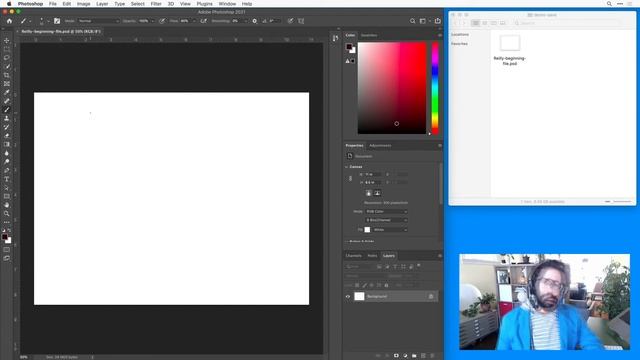640x360 pixels.
Task: Switch to the Paths tab
Action: [372, 256]
